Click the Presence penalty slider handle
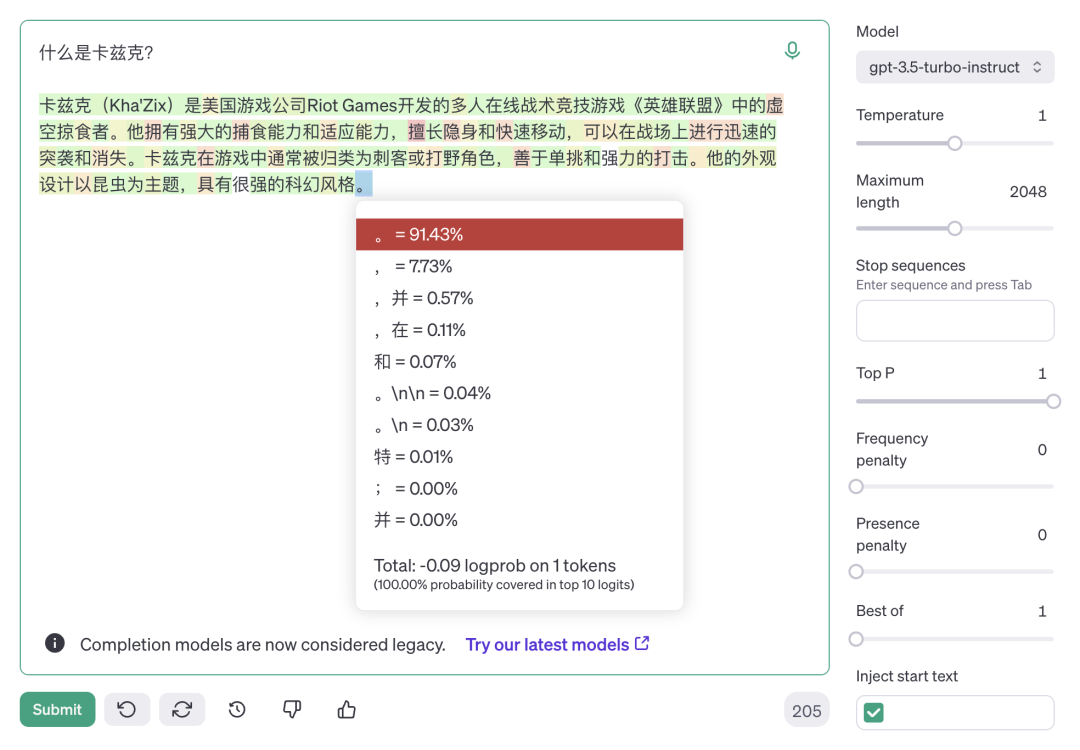The height and width of the screenshot is (750, 1080). pos(856,572)
